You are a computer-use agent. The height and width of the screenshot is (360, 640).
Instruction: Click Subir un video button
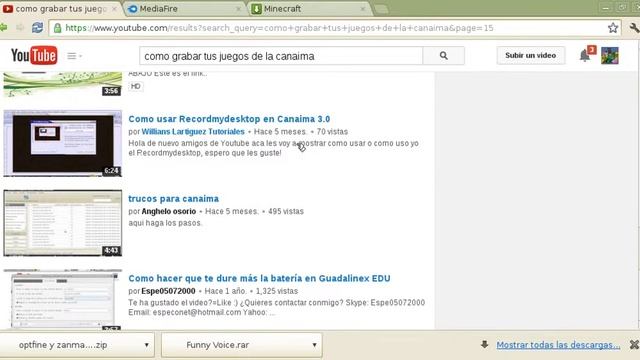pos(531,56)
